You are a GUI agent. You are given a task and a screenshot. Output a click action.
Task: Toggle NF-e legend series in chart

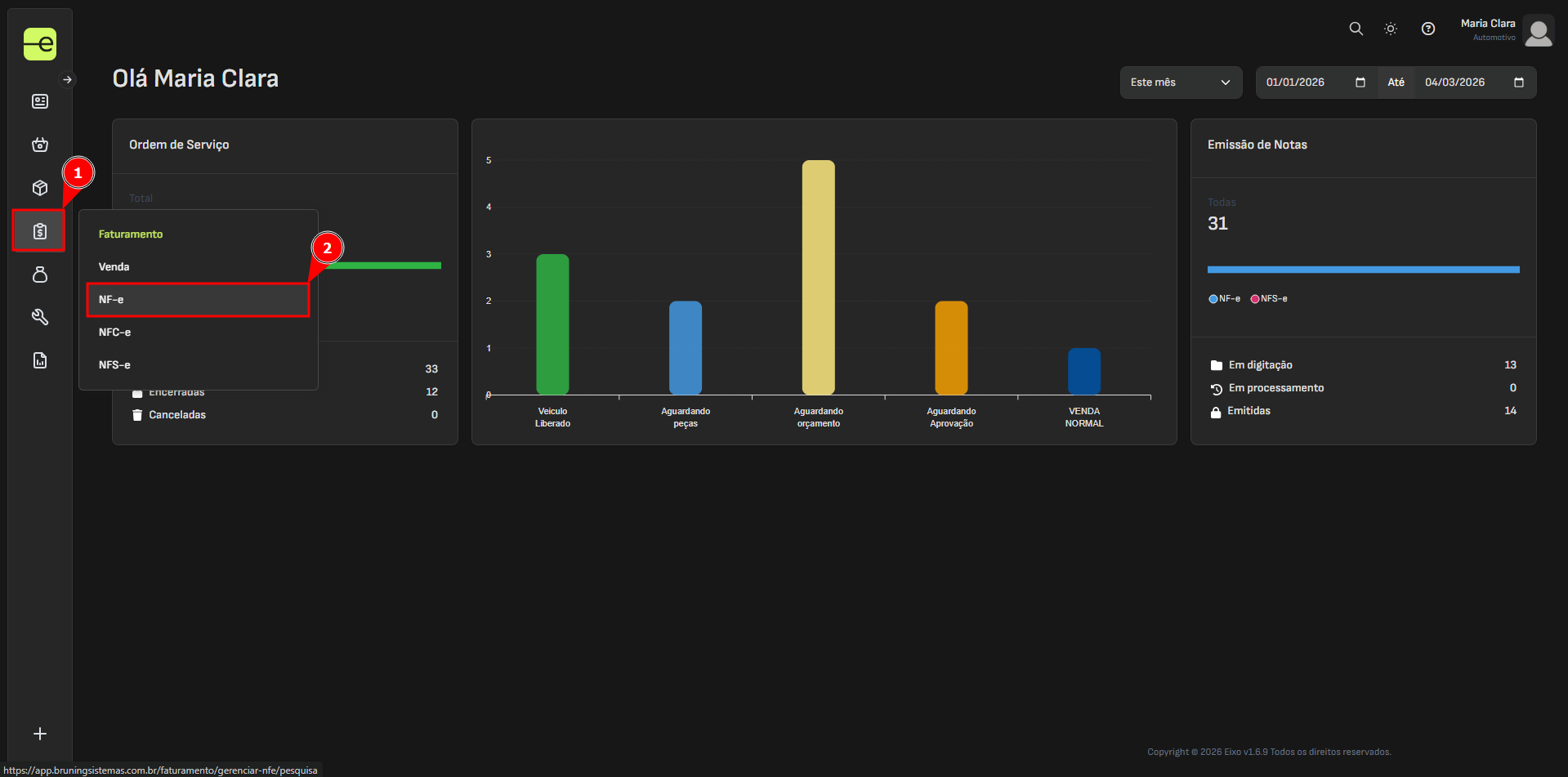point(1224,299)
